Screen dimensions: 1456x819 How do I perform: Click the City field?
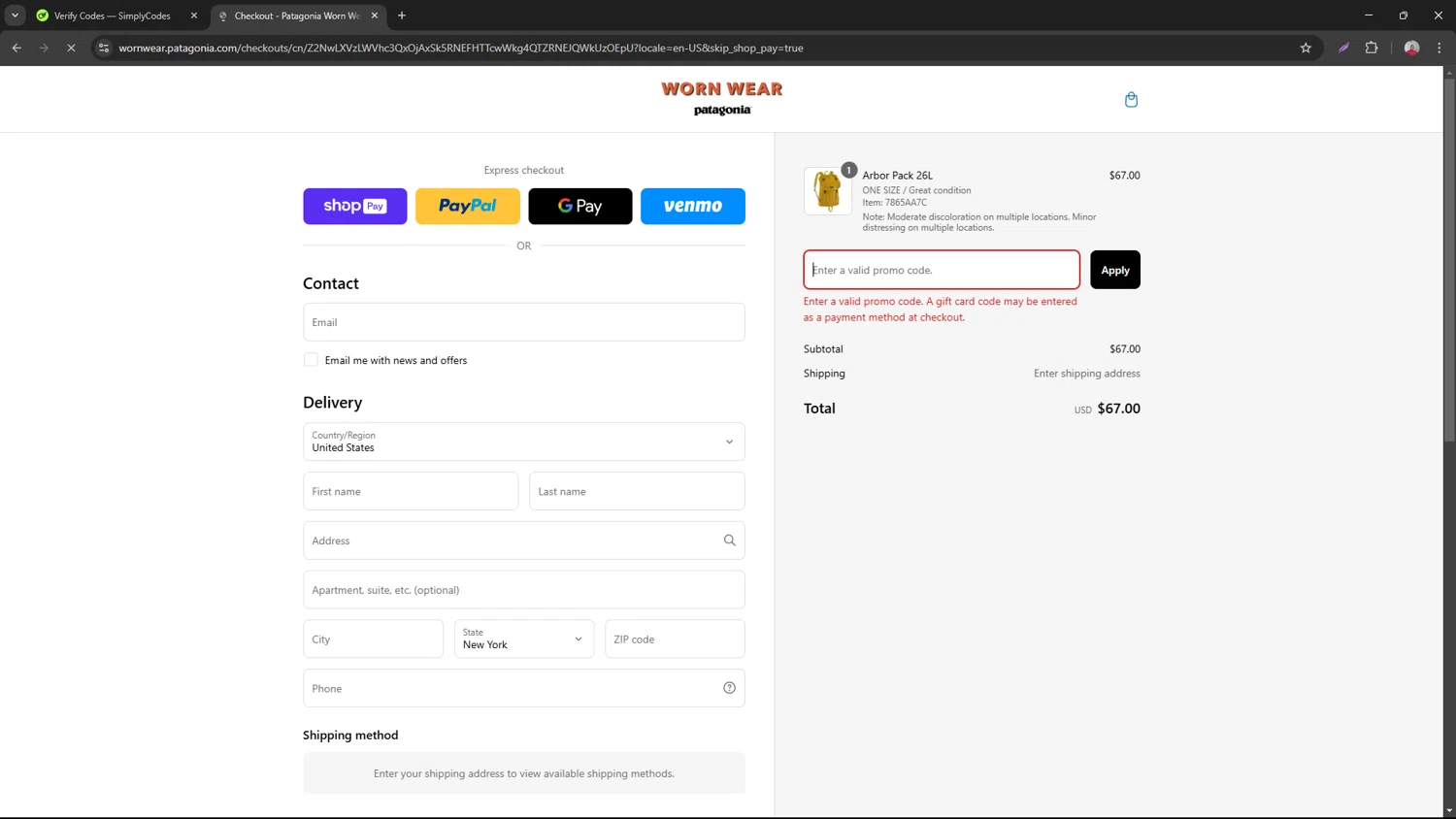click(x=373, y=639)
